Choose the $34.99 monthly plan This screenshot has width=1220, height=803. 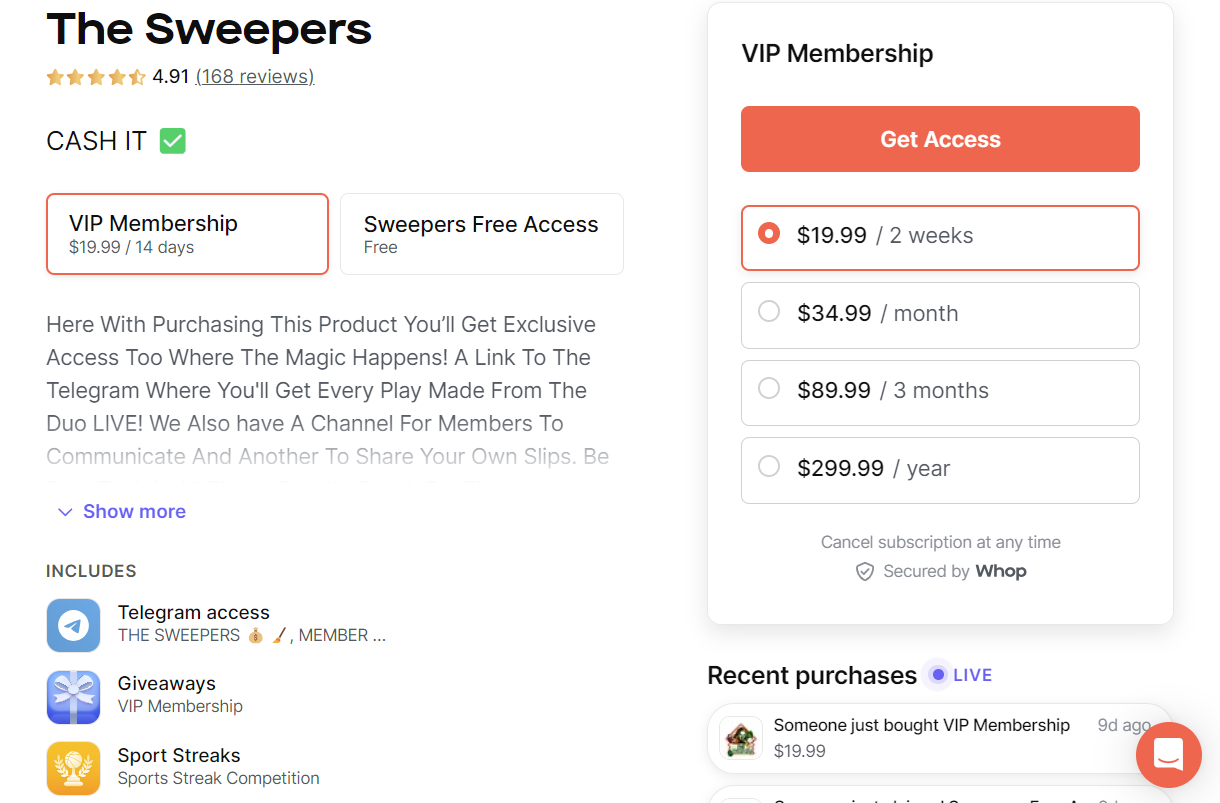coord(940,315)
